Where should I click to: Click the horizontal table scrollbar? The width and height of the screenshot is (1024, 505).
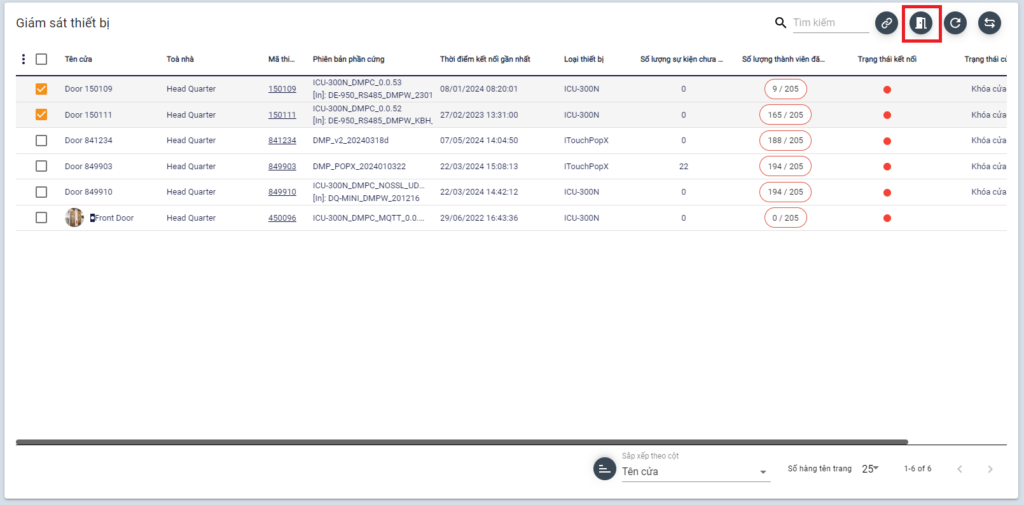462,441
